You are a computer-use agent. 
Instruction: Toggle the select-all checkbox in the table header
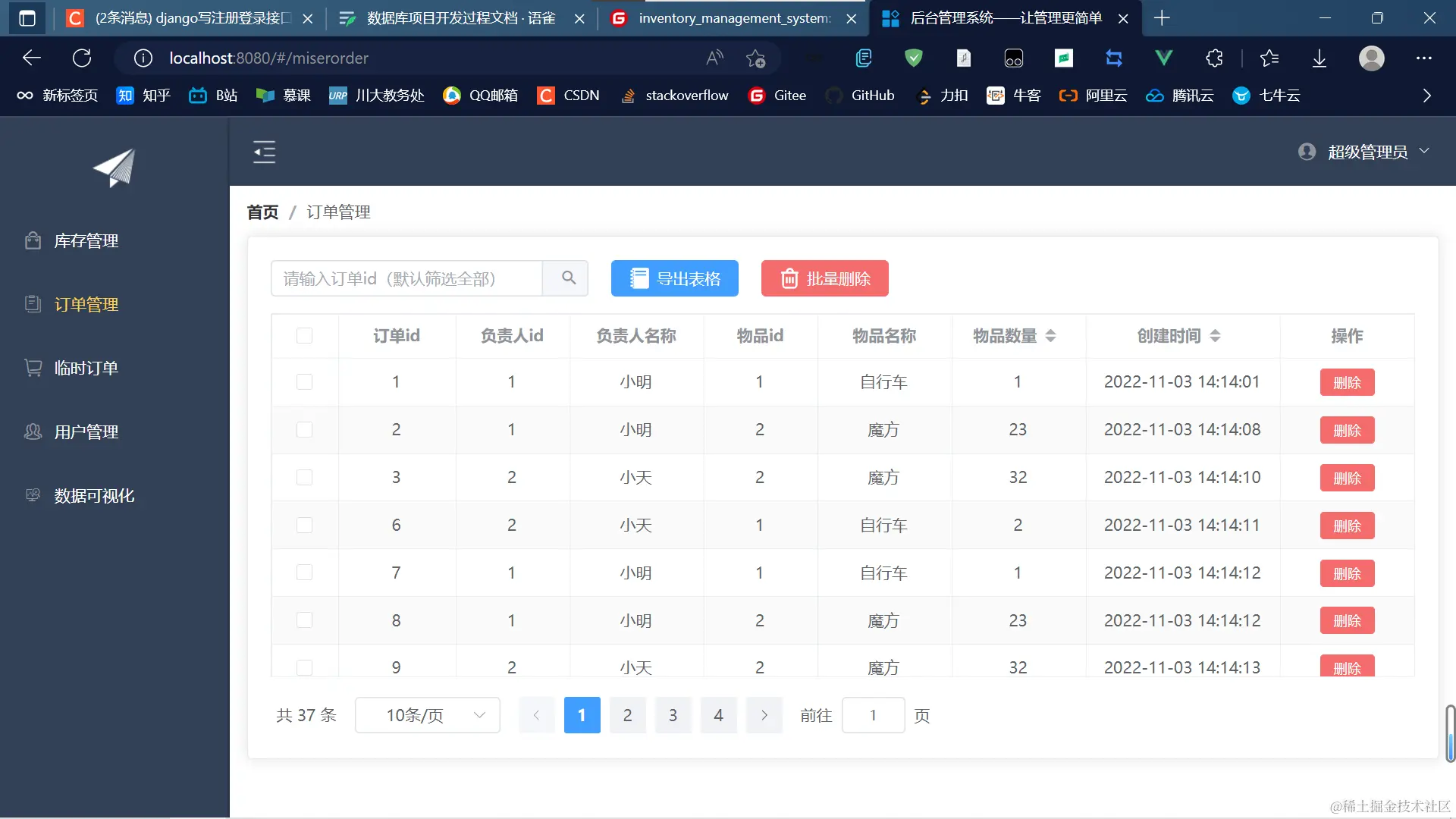[304, 335]
